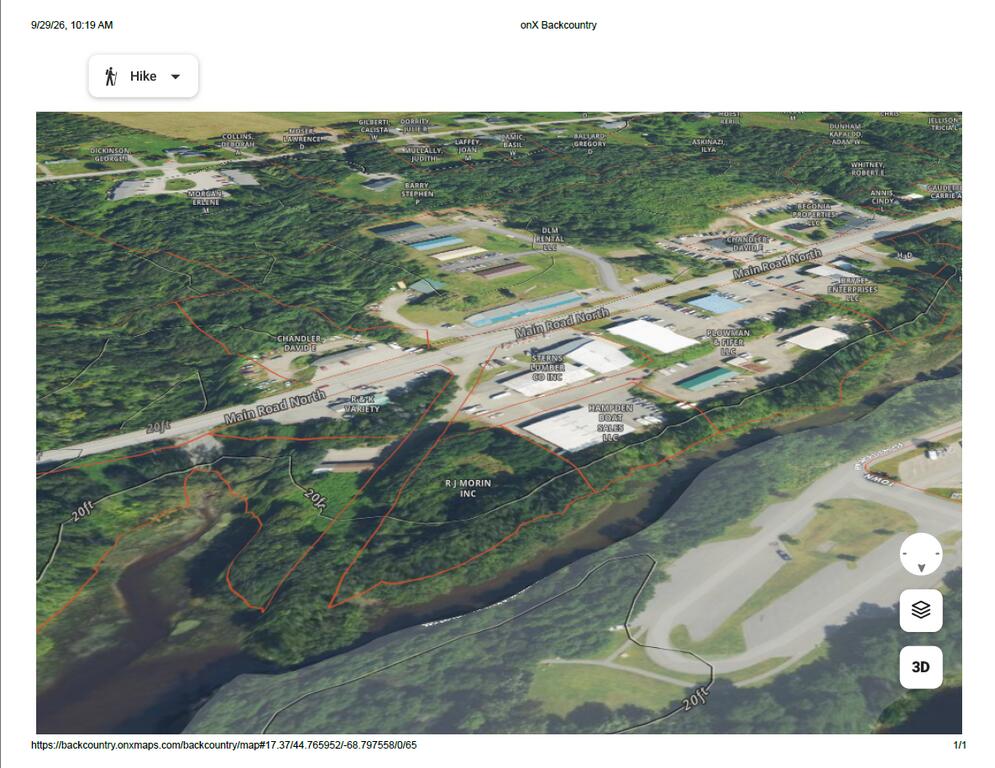
Task: Select the WHITNEY ROBERT E parcel label
Action: [867, 168]
